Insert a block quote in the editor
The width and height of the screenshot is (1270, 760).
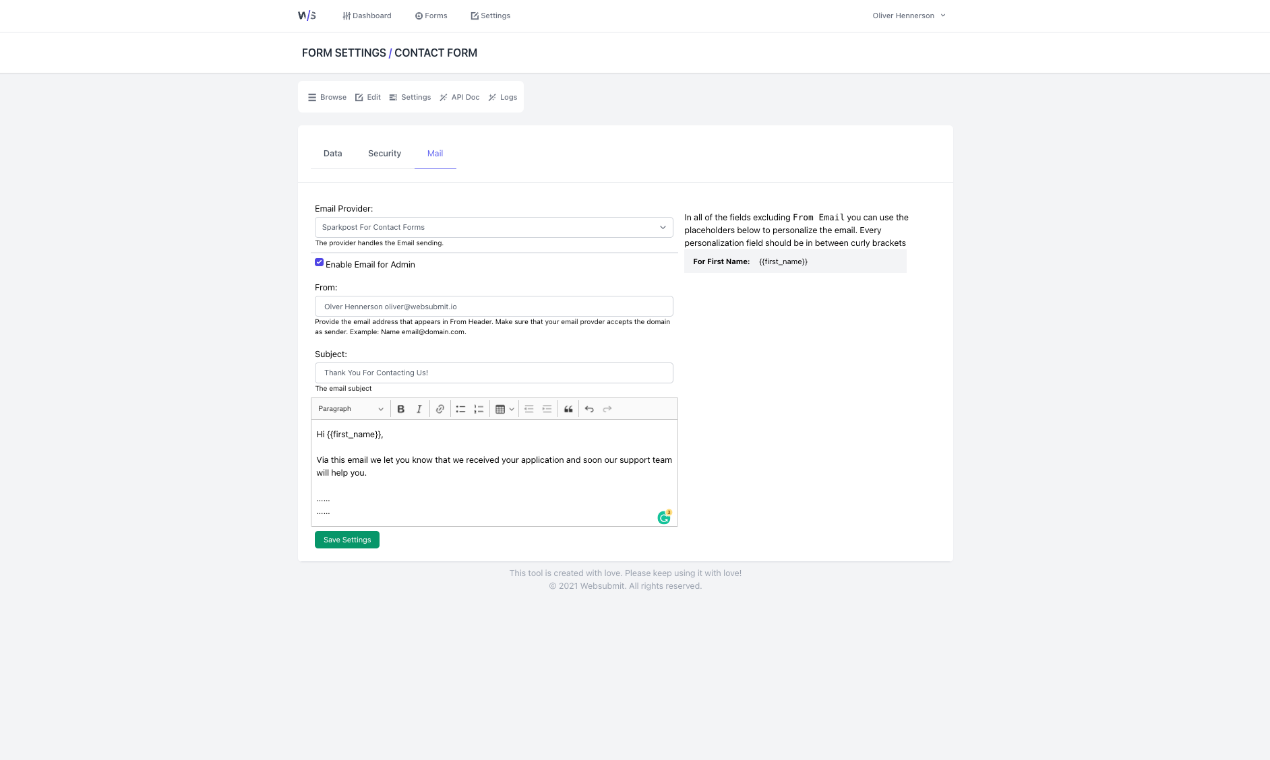click(x=568, y=408)
